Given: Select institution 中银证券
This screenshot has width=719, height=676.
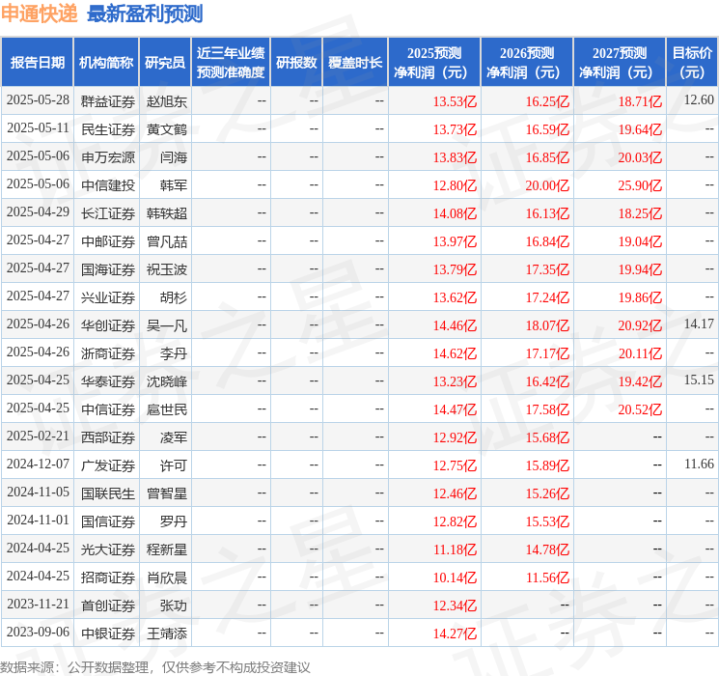Looking at the screenshot, I should 108,634.
